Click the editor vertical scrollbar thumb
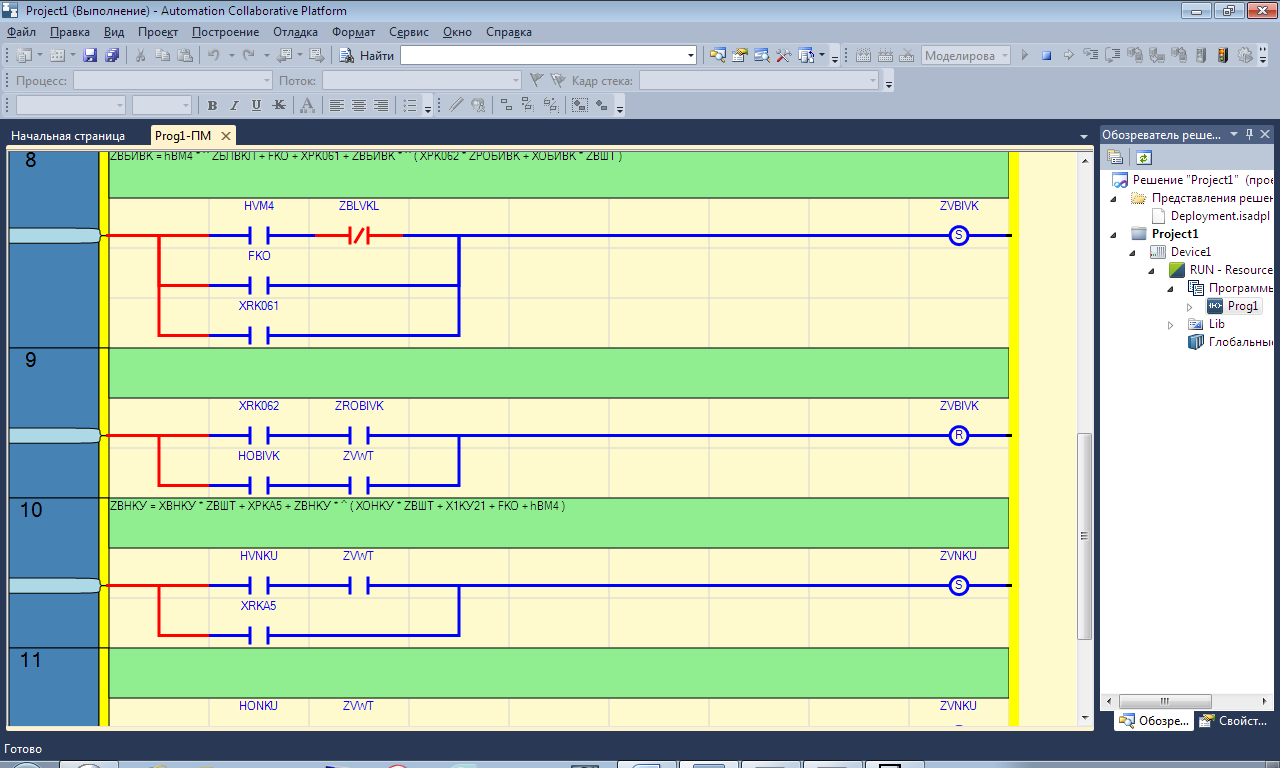Image resolution: width=1280 pixels, height=768 pixels. click(1085, 536)
